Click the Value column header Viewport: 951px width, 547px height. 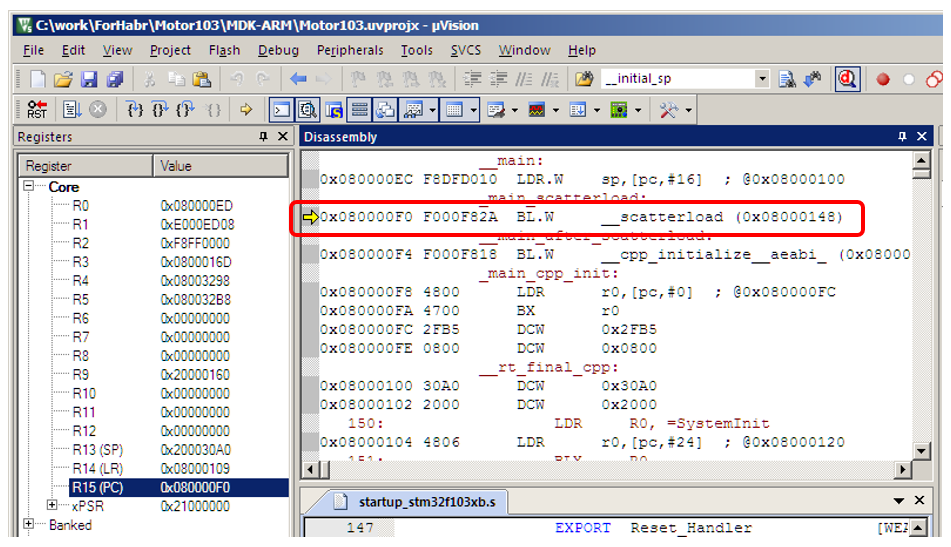click(x=221, y=166)
